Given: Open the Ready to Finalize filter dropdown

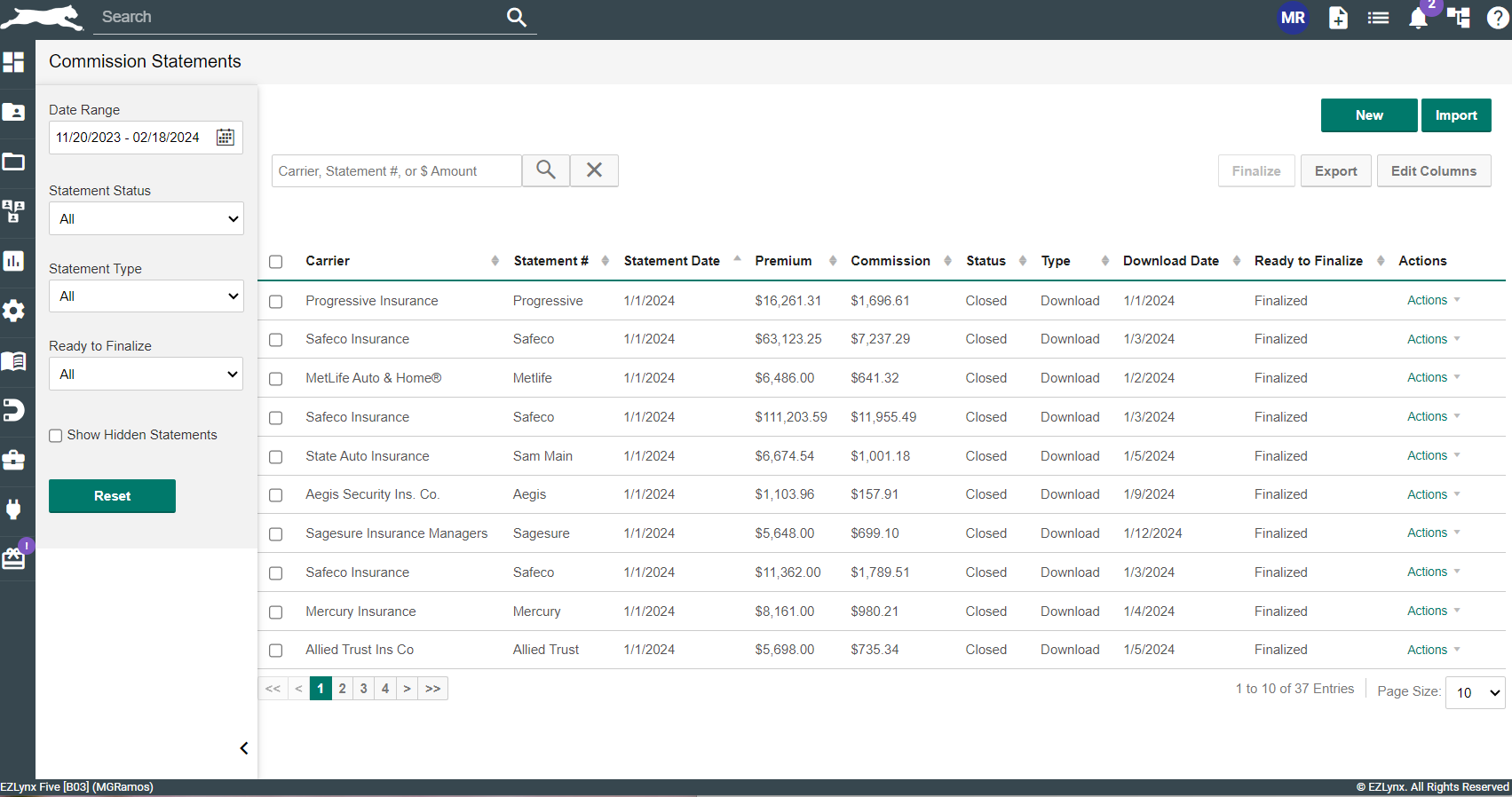Looking at the screenshot, I should (146, 374).
